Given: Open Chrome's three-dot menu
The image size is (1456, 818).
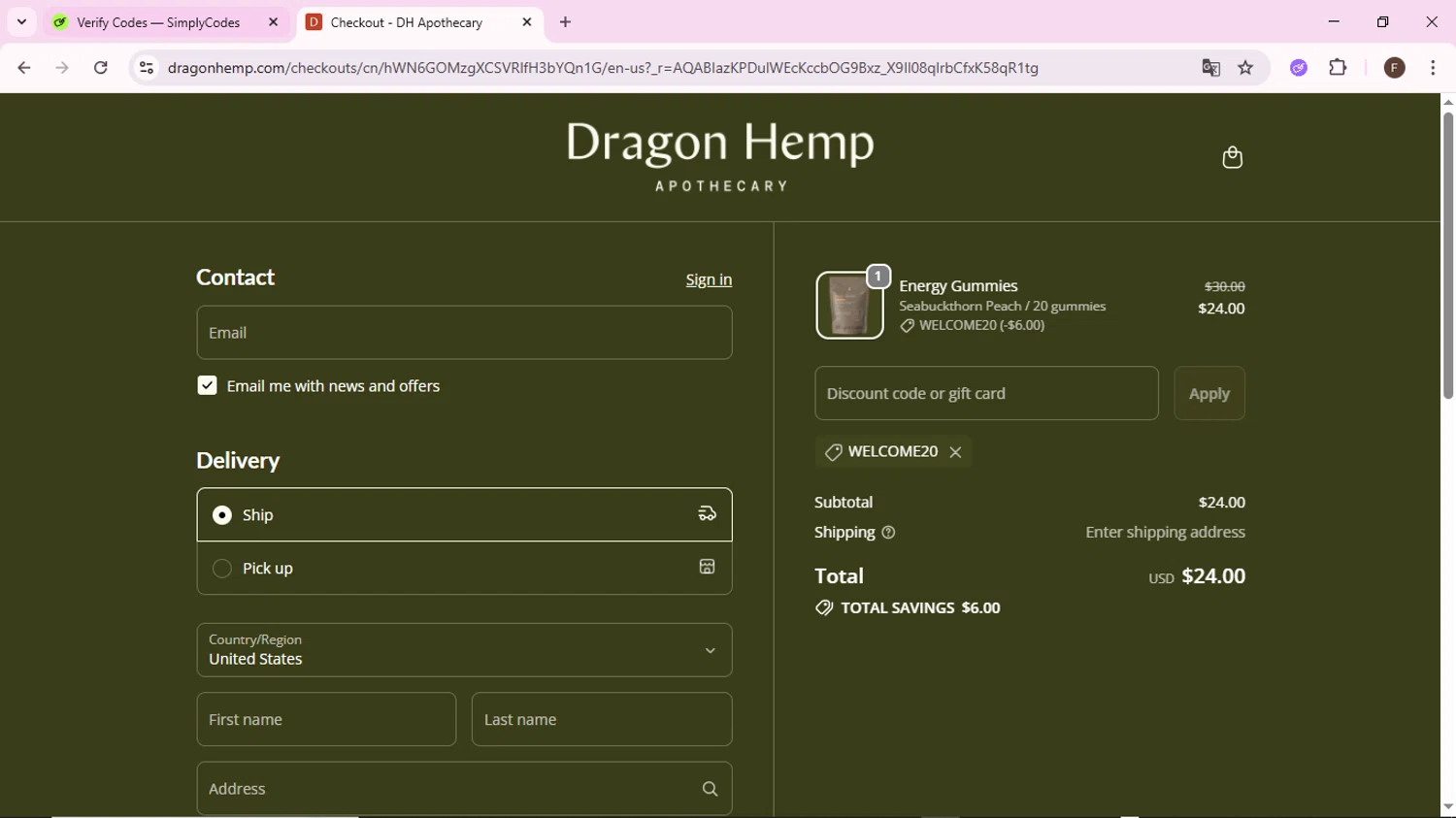Looking at the screenshot, I should tap(1433, 68).
